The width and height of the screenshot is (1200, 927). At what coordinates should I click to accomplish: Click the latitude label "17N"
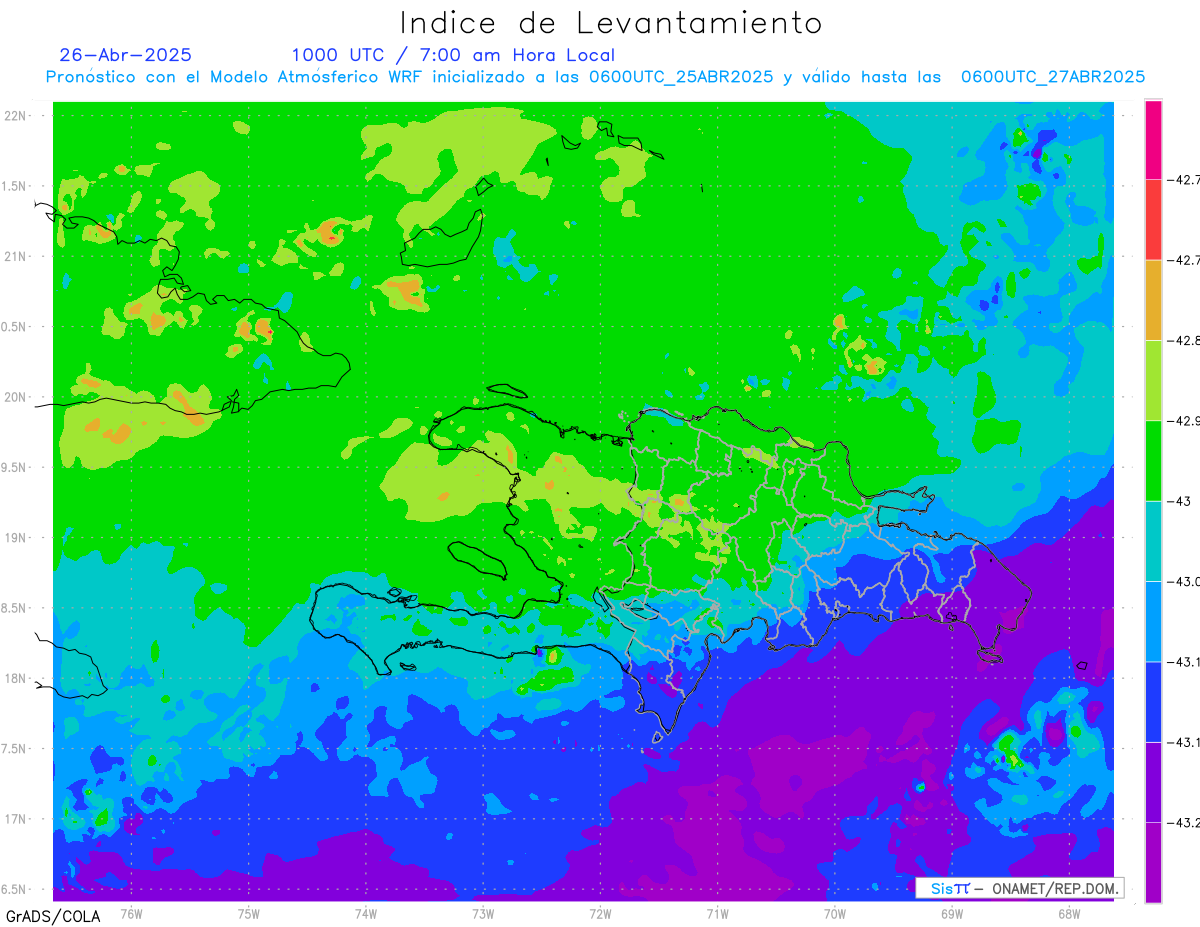coord(17,819)
